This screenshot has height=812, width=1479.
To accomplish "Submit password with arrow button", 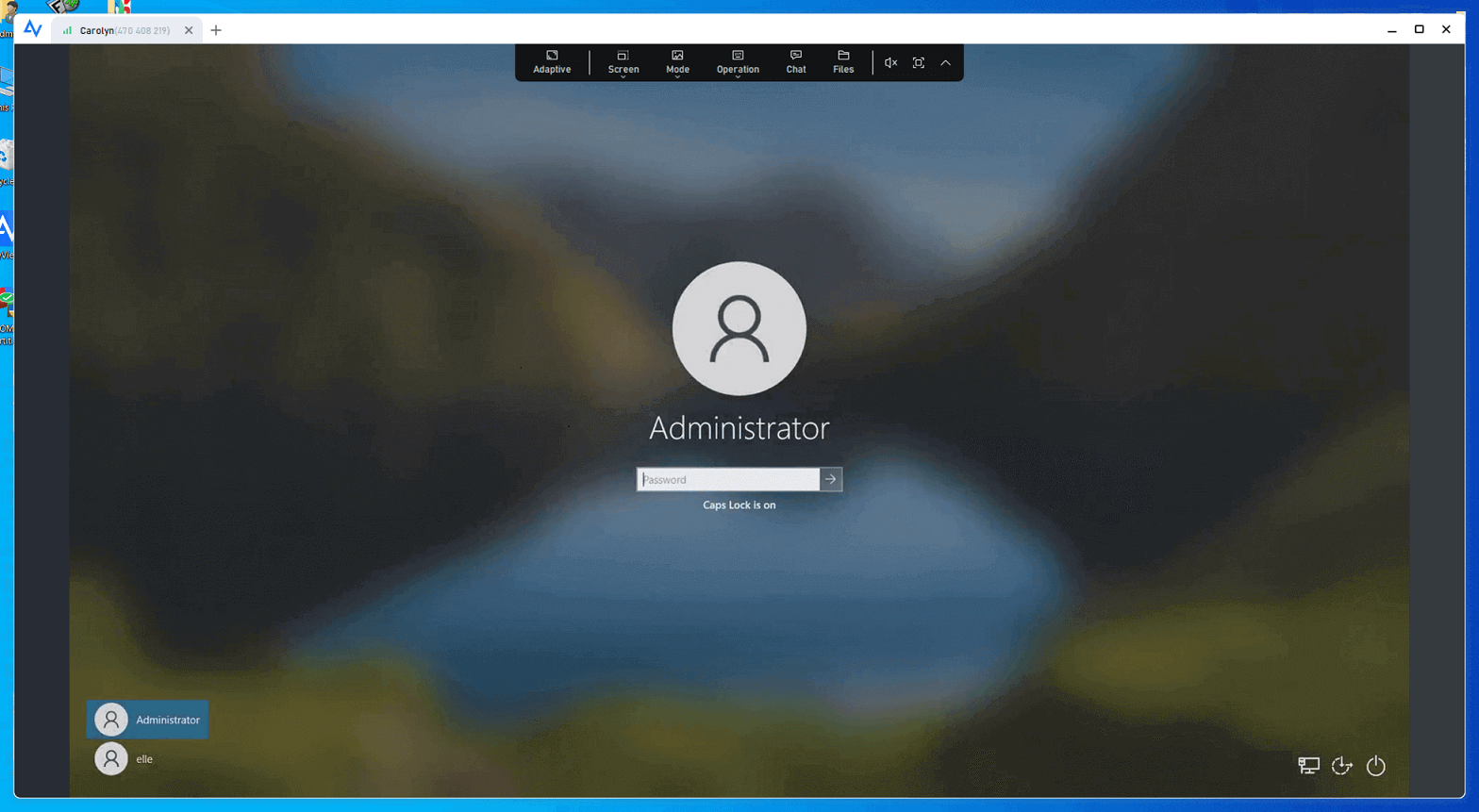I will point(831,479).
